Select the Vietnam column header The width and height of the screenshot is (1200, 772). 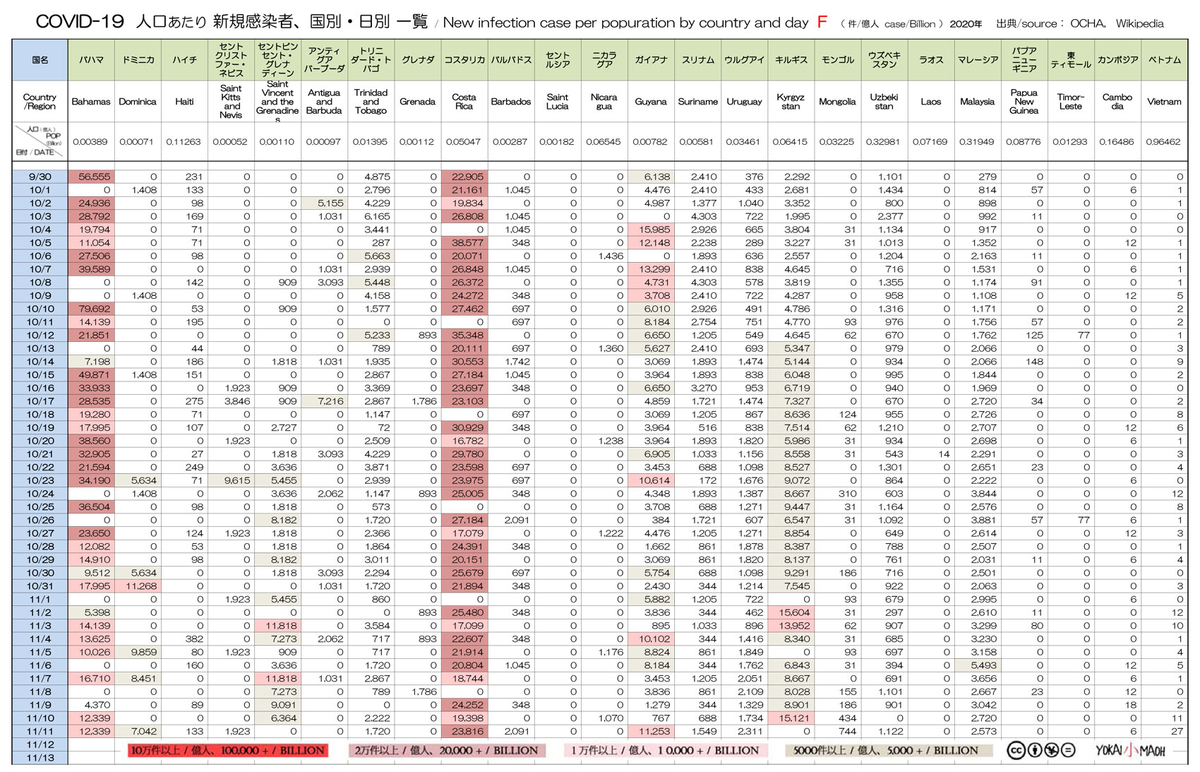tap(1164, 102)
